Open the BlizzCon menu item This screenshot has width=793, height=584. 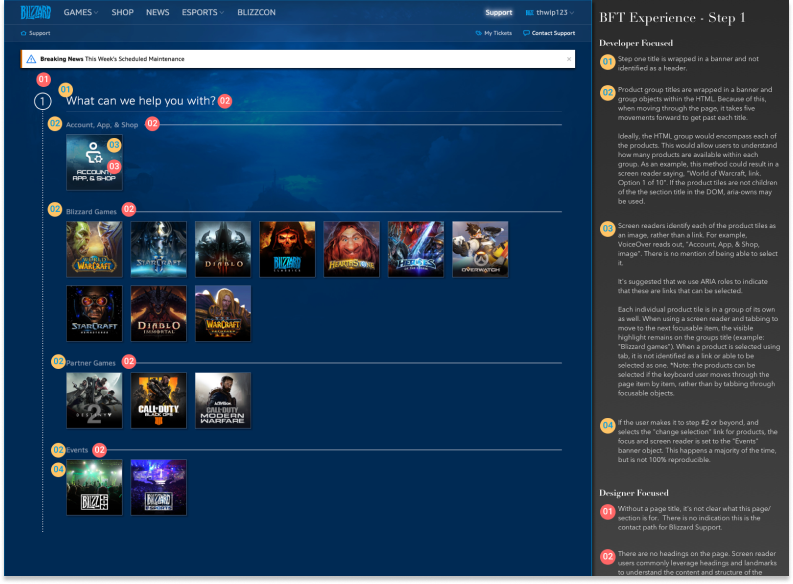pyautogui.click(x=256, y=12)
